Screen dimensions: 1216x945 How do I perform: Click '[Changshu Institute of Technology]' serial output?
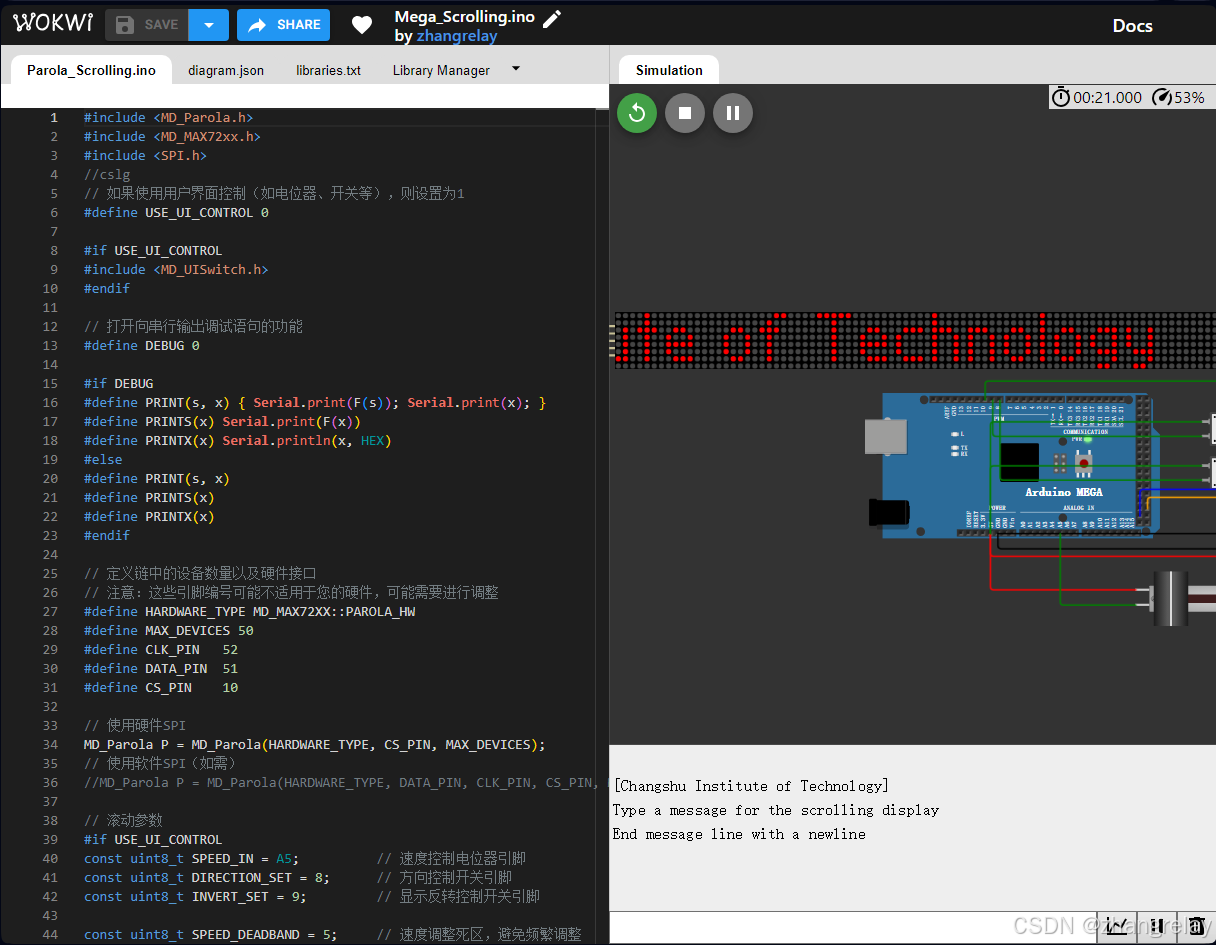coord(751,786)
